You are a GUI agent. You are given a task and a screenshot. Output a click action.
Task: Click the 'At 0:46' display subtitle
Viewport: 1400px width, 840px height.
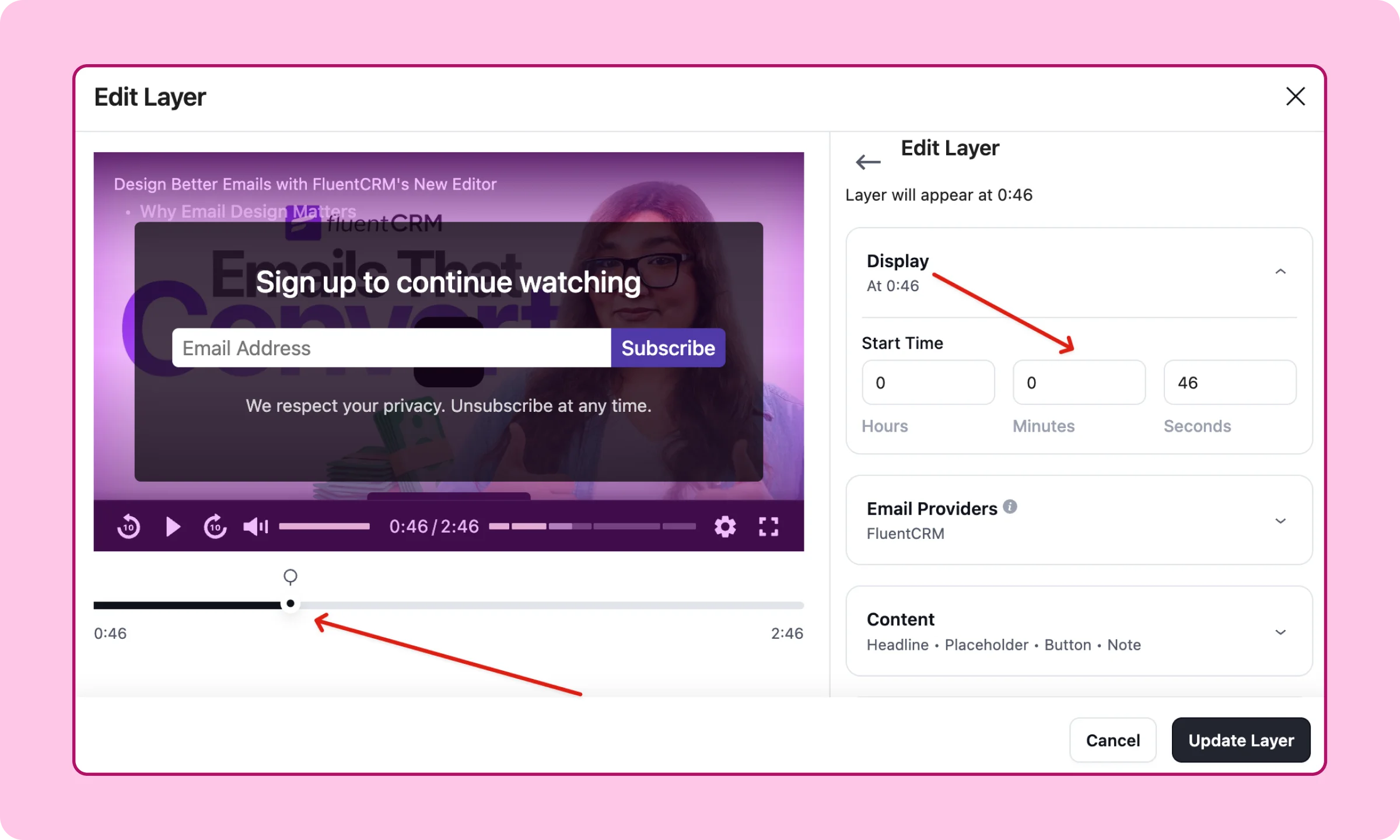(892, 286)
